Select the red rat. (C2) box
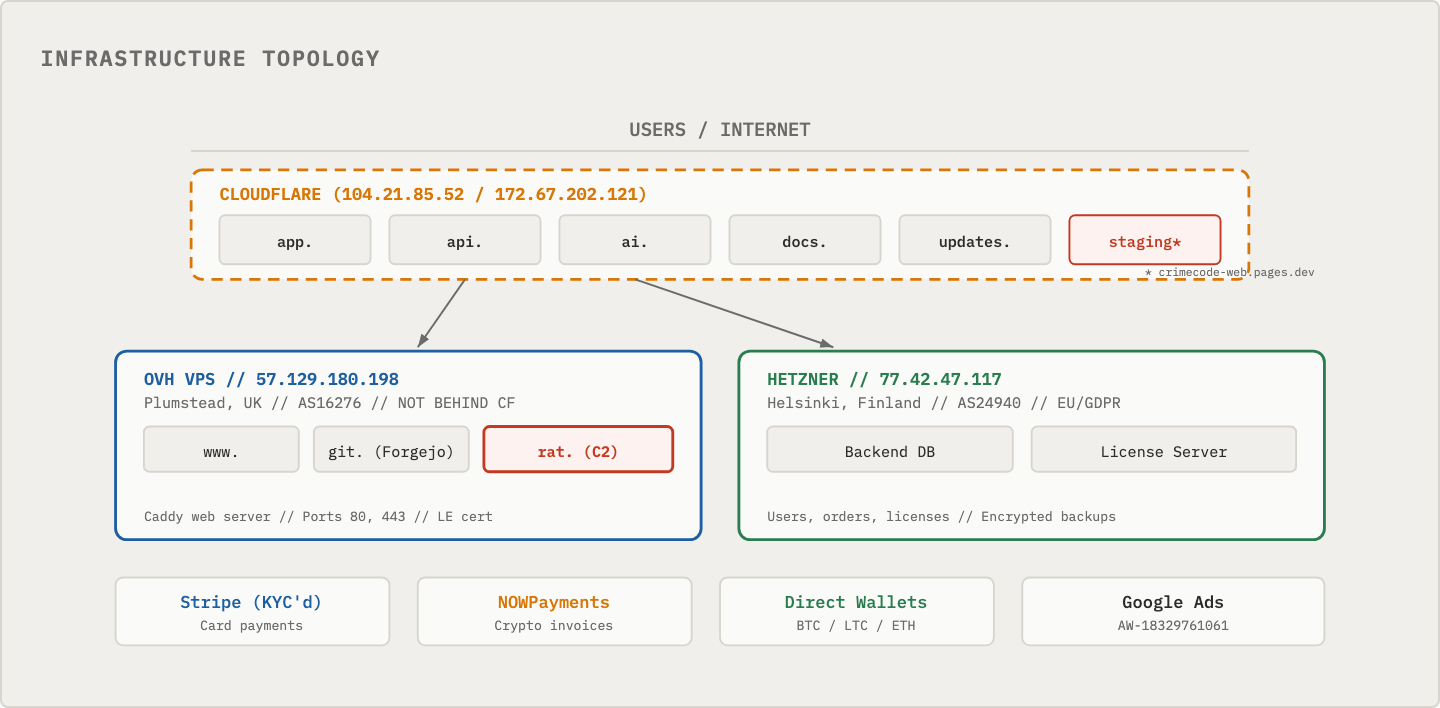This screenshot has width=1440, height=708. (578, 449)
